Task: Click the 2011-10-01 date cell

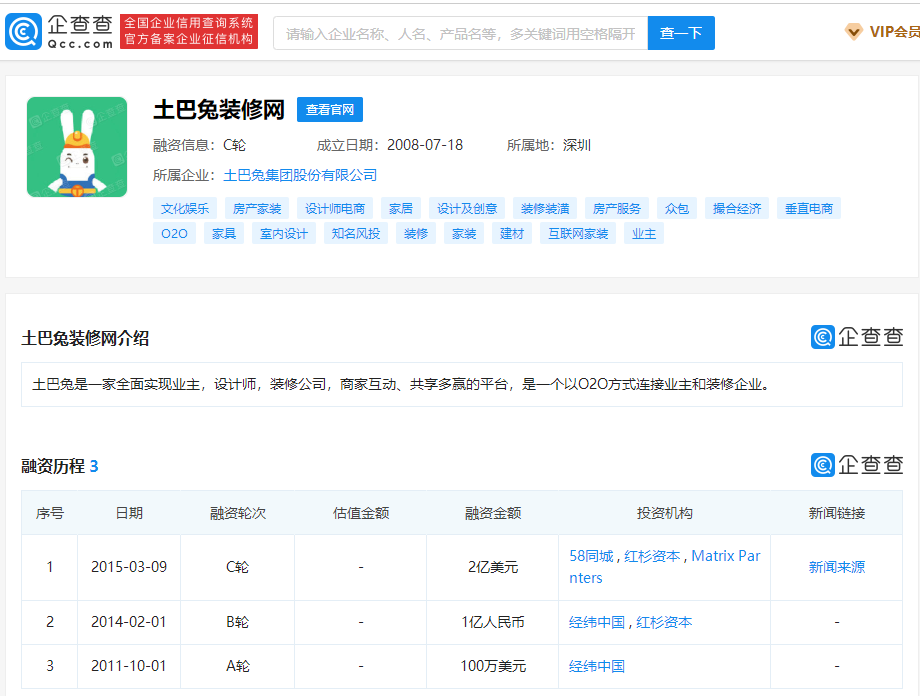Action: (x=129, y=666)
